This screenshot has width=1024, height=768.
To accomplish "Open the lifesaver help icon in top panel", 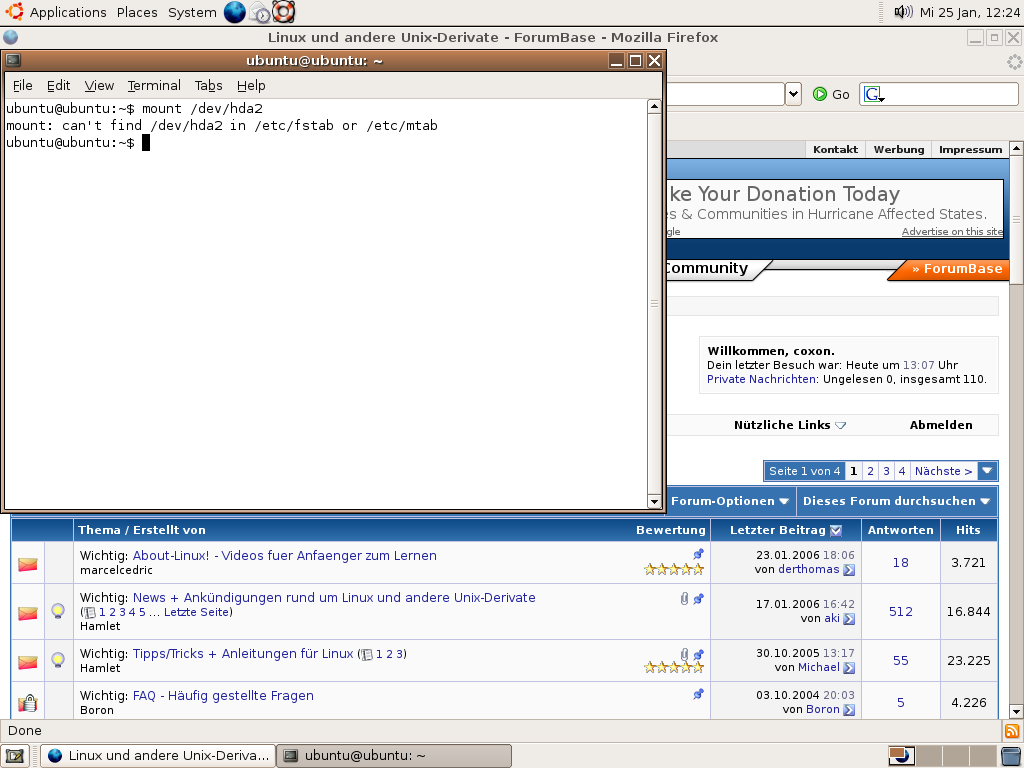I will tap(283, 12).
